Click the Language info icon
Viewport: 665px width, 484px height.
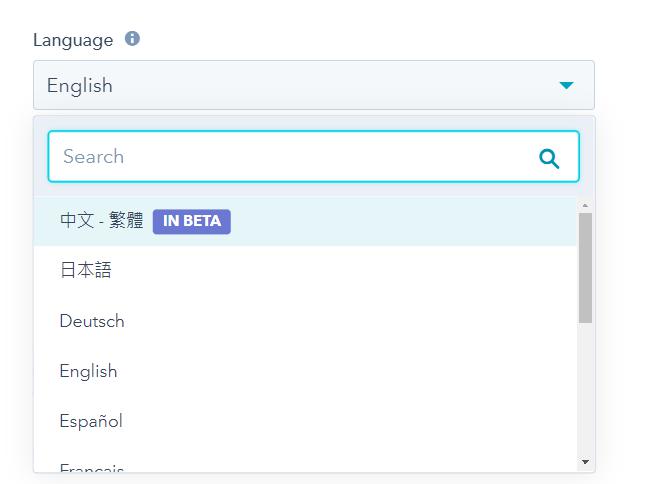pyautogui.click(x=132, y=39)
